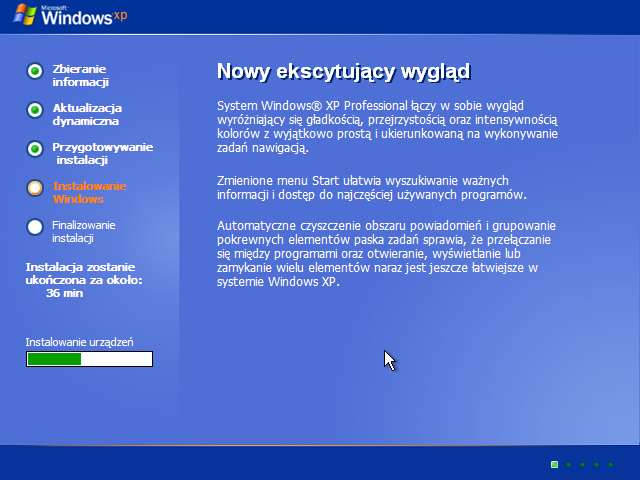Viewport: 640px width, 480px height.
Task: Click paragraph starting Zmienione menu Start
Action: pos(372,187)
